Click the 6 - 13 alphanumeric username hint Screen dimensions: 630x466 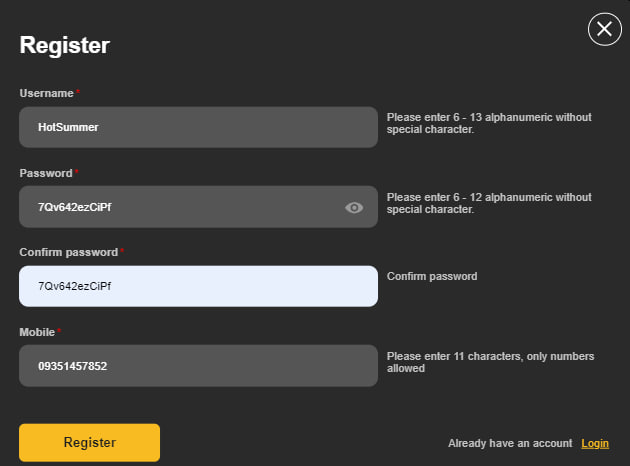489,123
